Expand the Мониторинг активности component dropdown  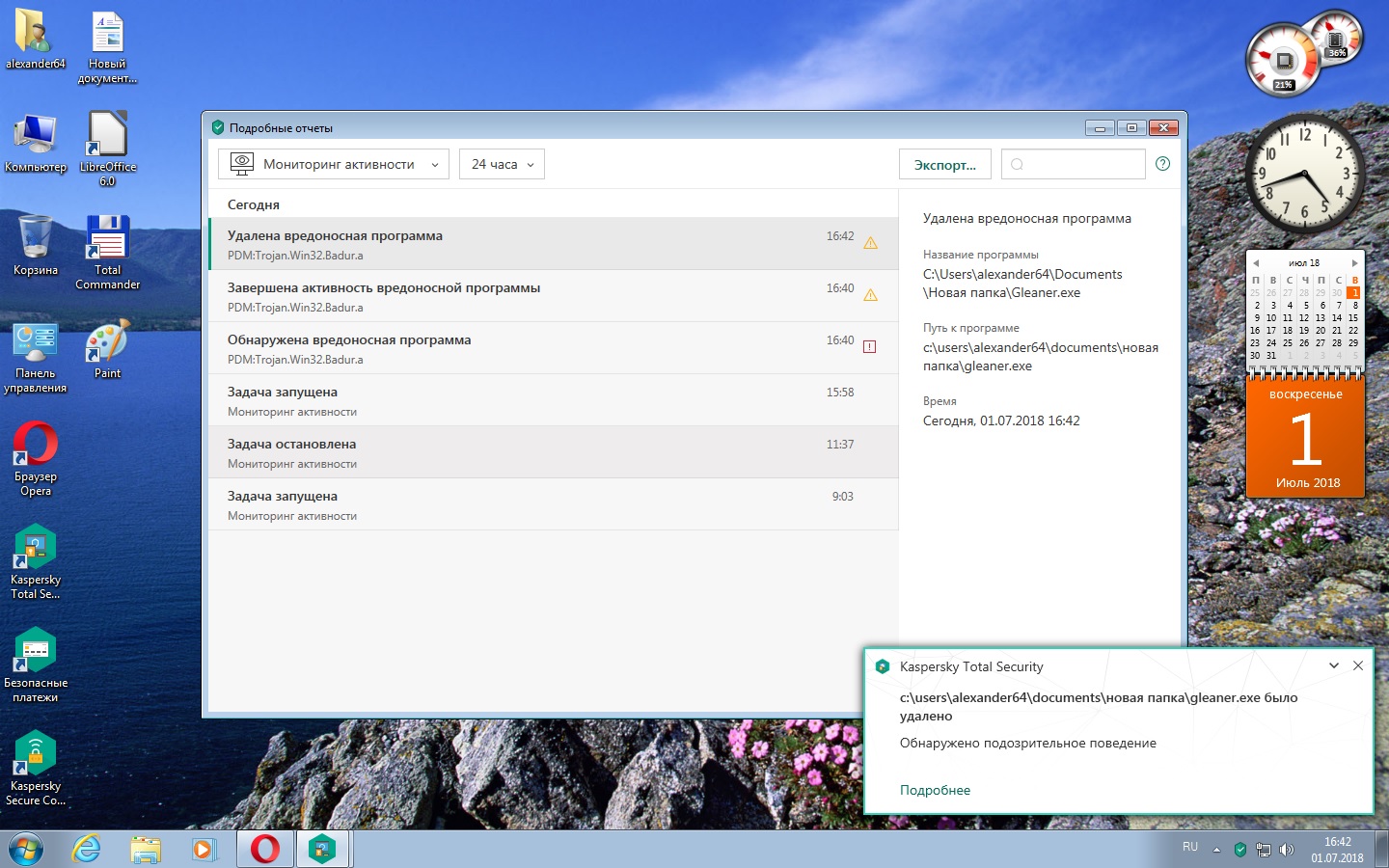pos(334,164)
